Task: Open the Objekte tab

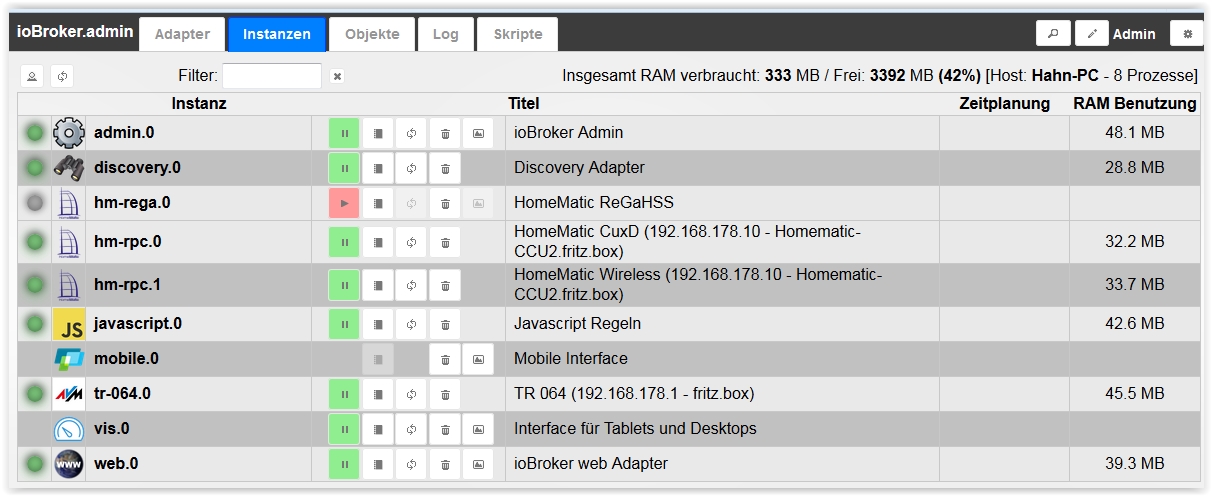Action: point(372,34)
